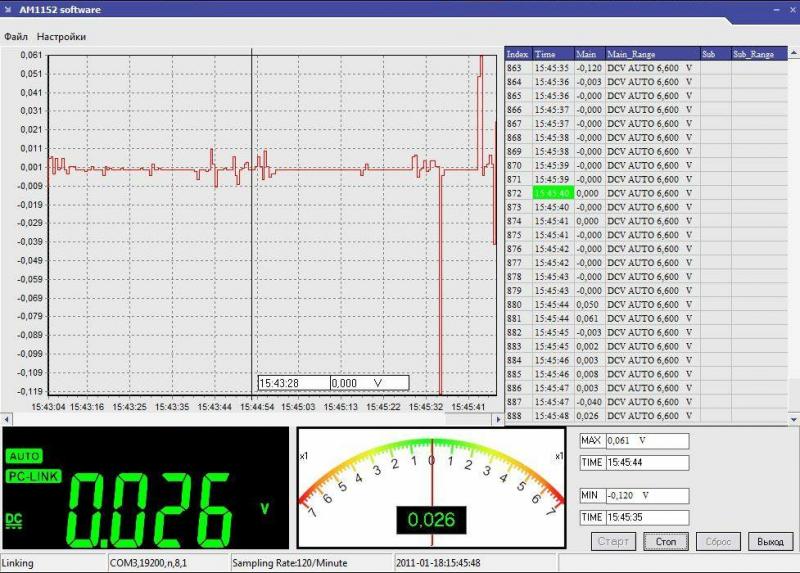This screenshot has width=800, height=573.
Task: Click the vertical cursor line on the chart
Action: point(252,225)
